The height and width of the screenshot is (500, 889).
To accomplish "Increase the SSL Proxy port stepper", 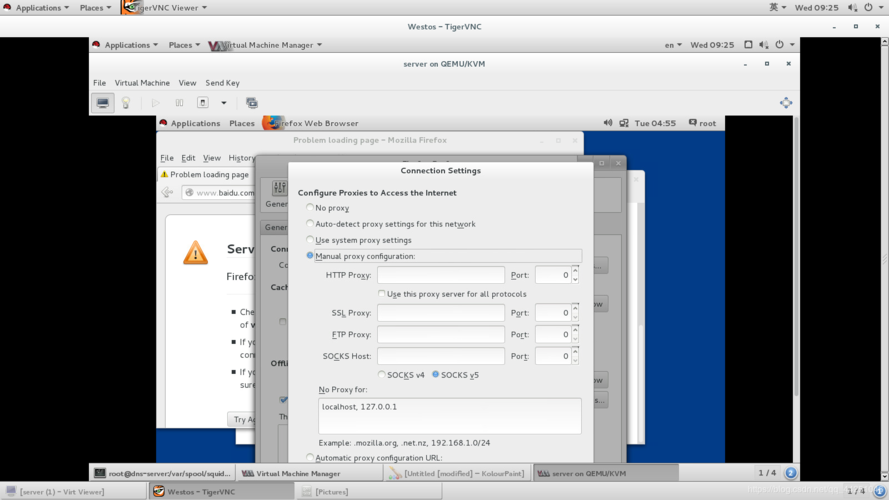I will [575, 308].
